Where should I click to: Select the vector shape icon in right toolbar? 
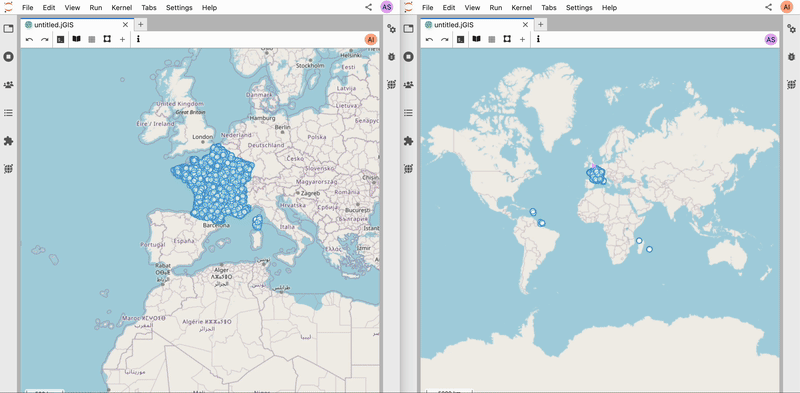pyautogui.click(x=507, y=39)
